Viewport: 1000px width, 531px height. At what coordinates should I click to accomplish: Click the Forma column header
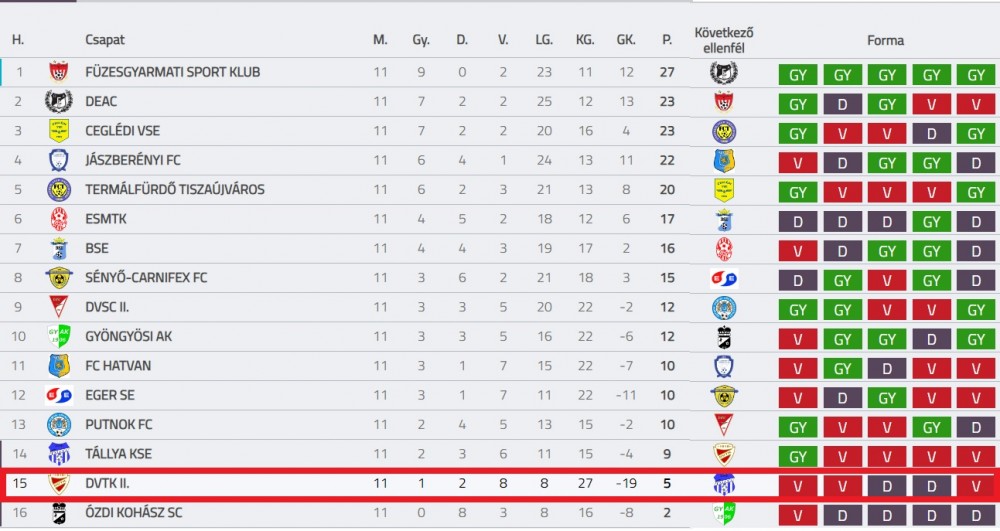tap(885, 40)
